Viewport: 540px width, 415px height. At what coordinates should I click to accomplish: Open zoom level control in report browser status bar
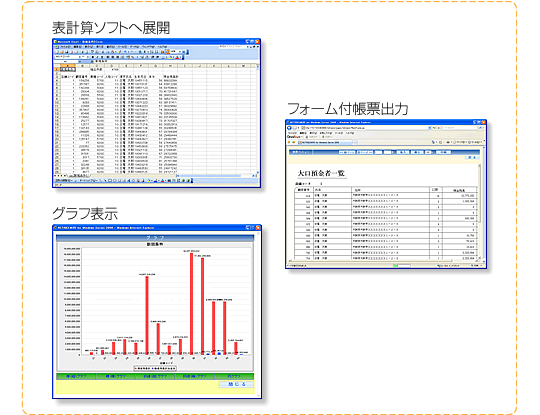[x=477, y=266]
